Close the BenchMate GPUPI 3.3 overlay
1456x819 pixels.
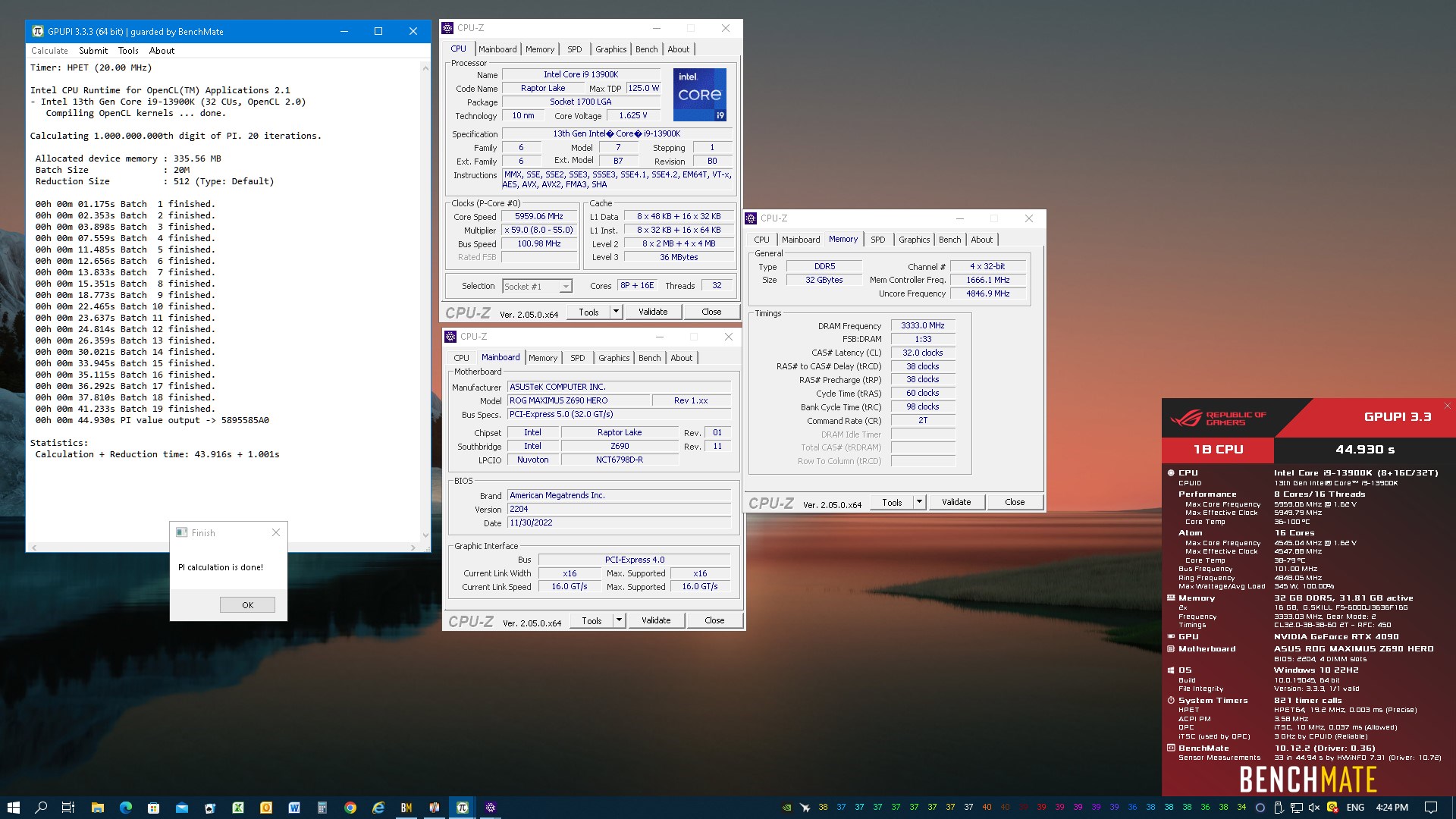pyautogui.click(x=1448, y=406)
